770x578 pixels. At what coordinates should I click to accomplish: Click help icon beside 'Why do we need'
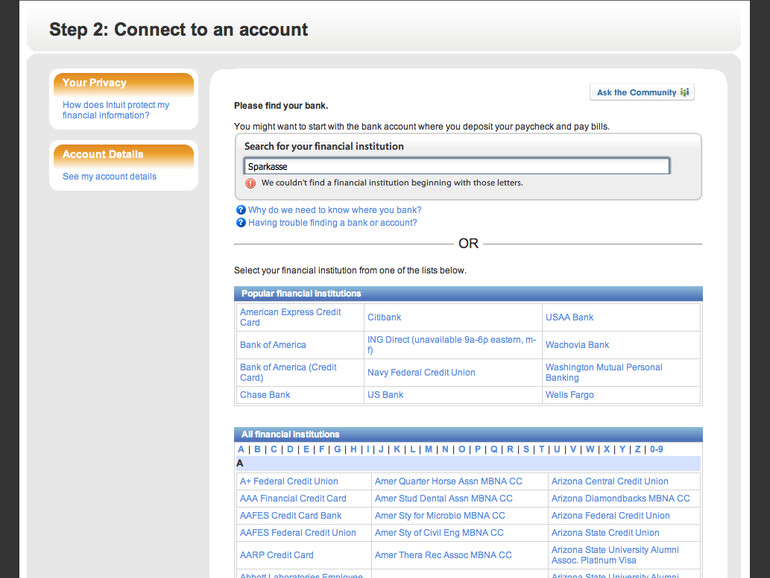(241, 210)
